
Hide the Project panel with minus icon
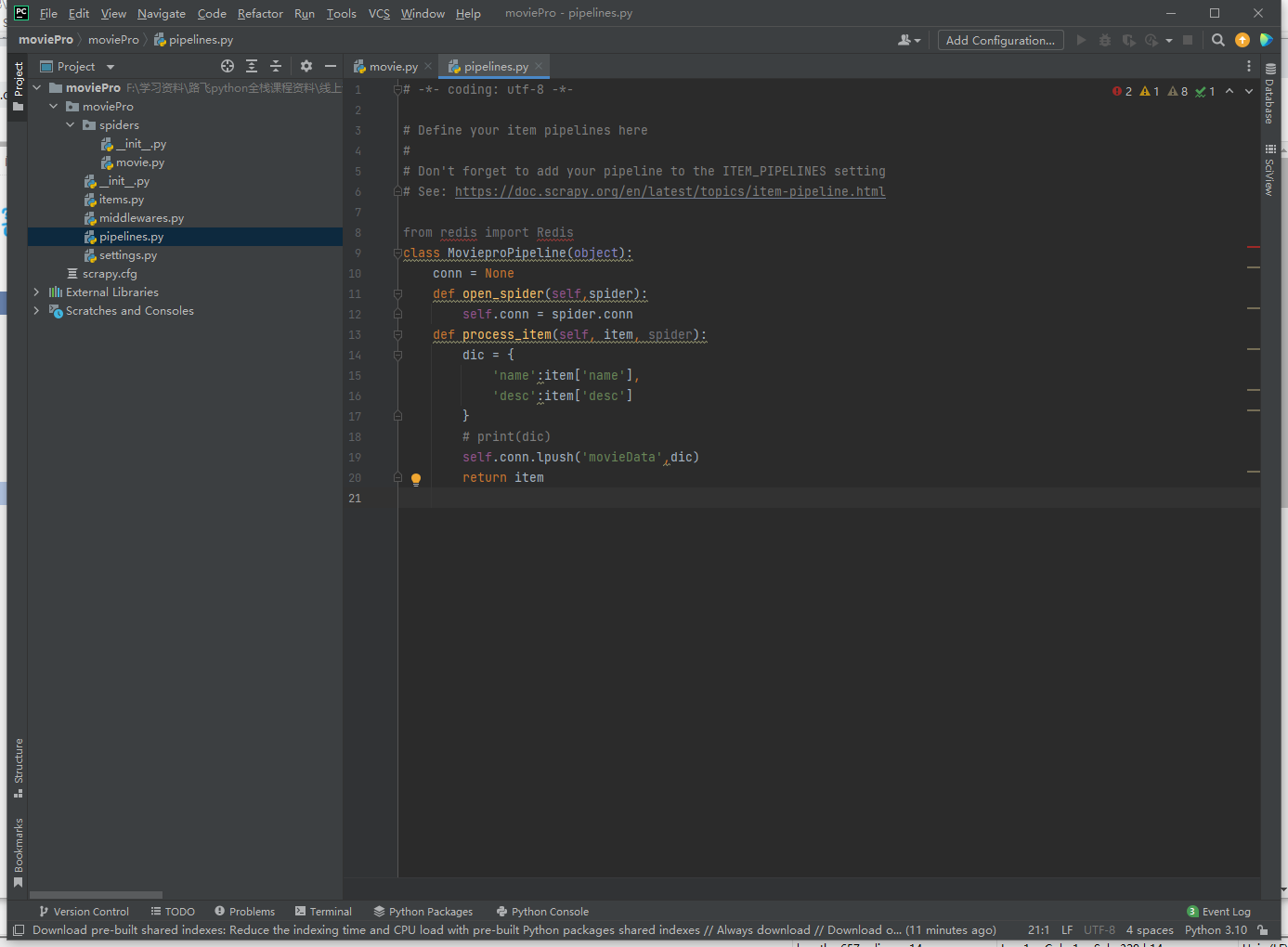pos(330,66)
